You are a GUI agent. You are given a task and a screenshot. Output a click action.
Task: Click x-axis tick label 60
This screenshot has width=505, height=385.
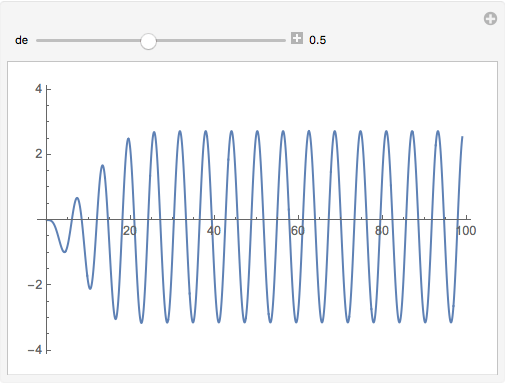(298, 231)
